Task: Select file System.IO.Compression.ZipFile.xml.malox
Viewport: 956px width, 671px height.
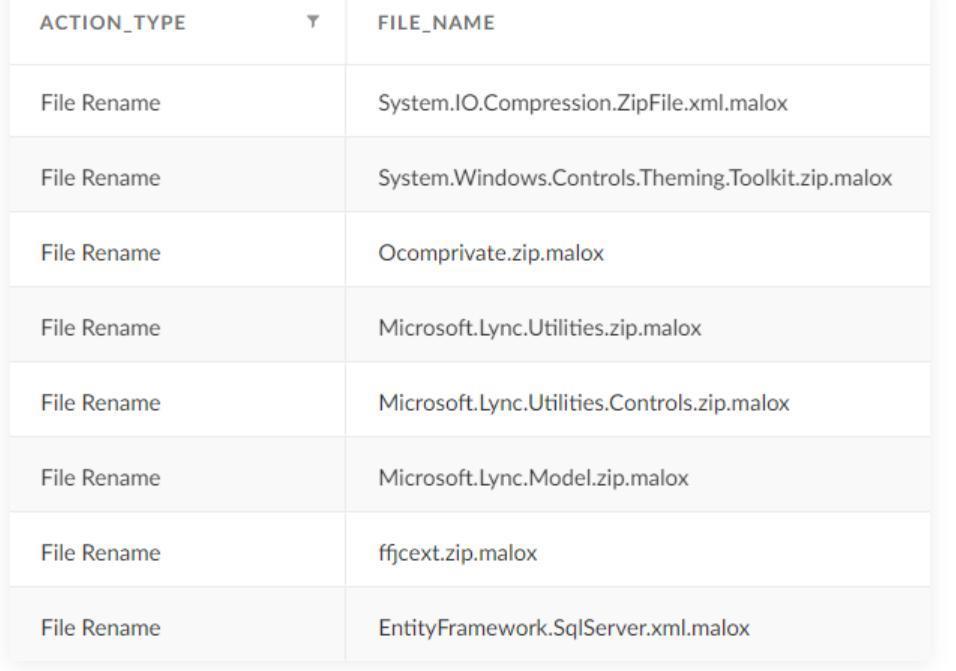Action: tap(583, 102)
